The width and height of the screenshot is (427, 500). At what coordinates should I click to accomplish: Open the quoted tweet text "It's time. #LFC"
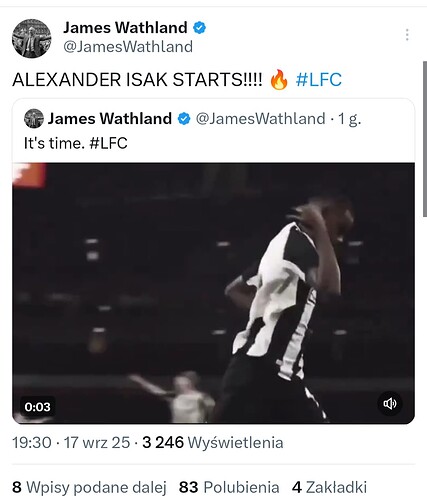point(76,143)
